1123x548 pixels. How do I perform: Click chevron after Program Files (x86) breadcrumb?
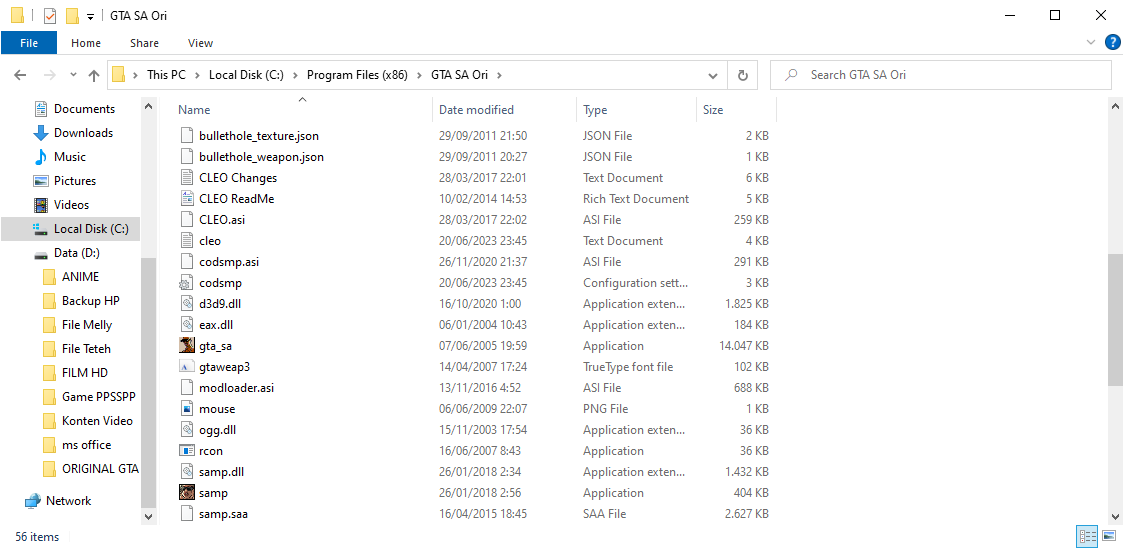(419, 74)
